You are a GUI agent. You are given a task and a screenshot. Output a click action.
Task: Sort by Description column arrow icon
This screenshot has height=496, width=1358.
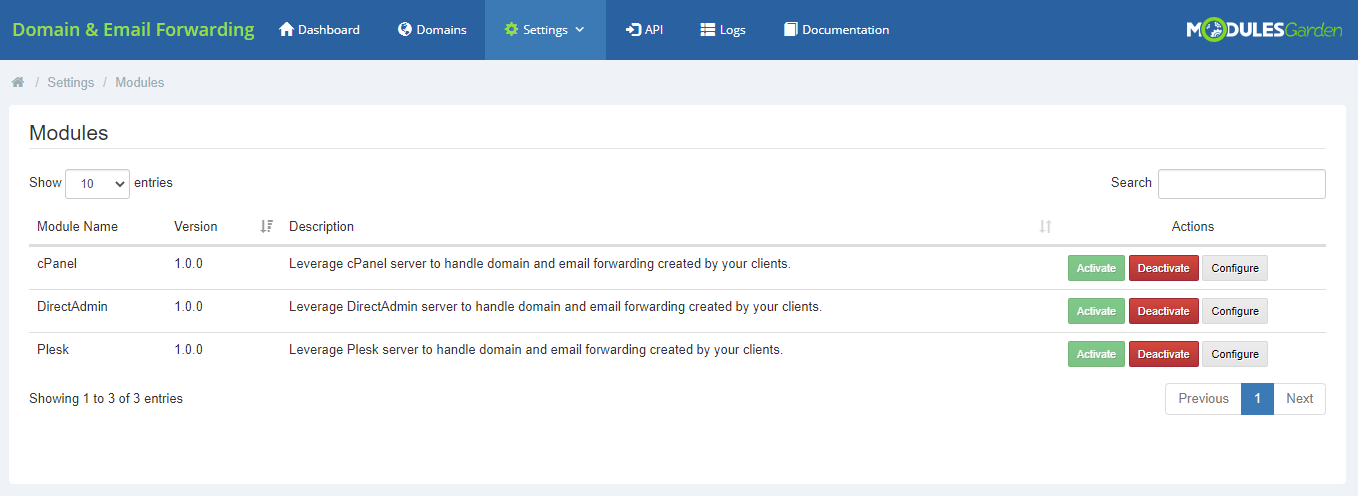[x=1045, y=227]
